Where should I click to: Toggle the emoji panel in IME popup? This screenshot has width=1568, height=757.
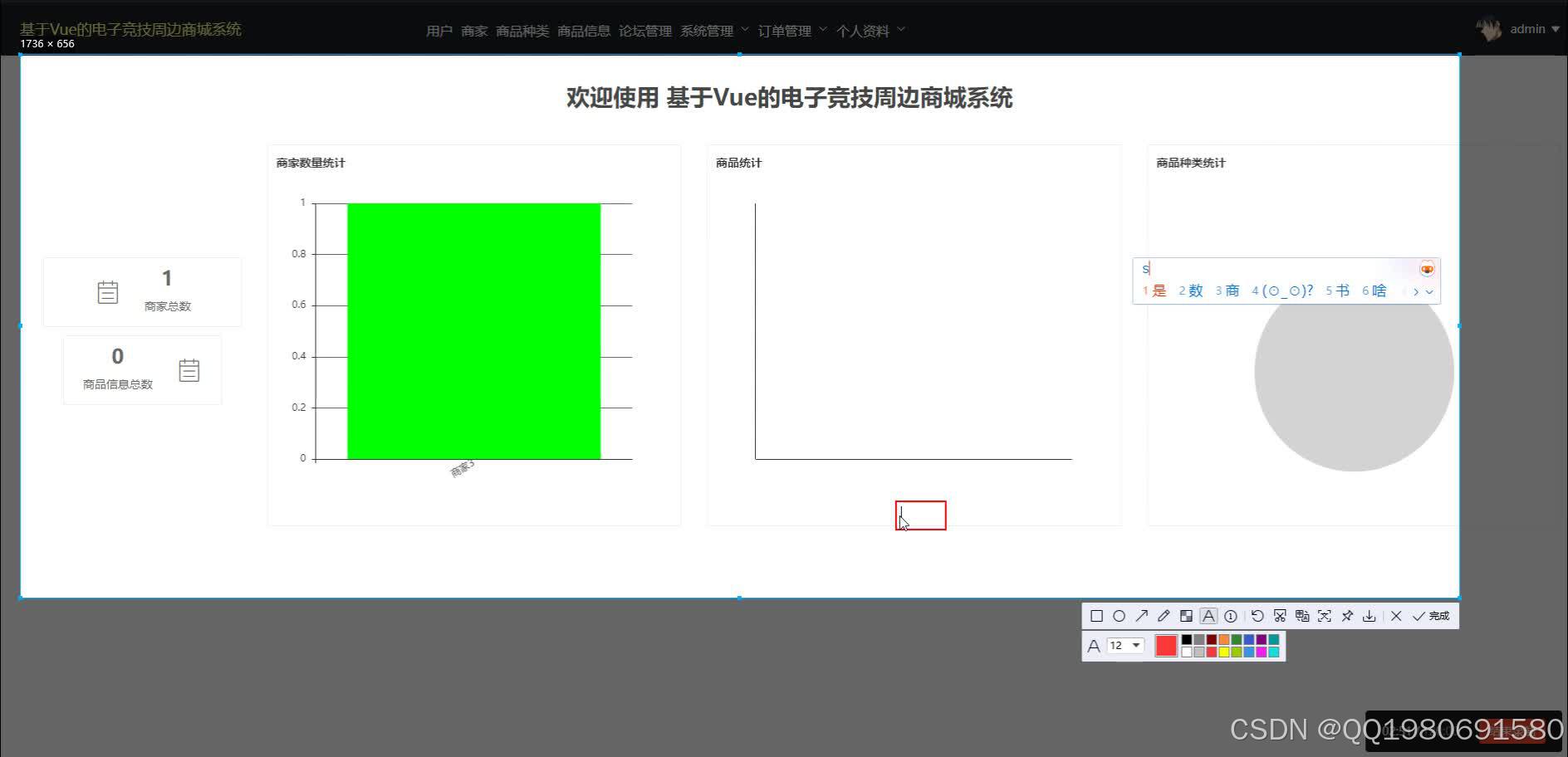click(1427, 268)
